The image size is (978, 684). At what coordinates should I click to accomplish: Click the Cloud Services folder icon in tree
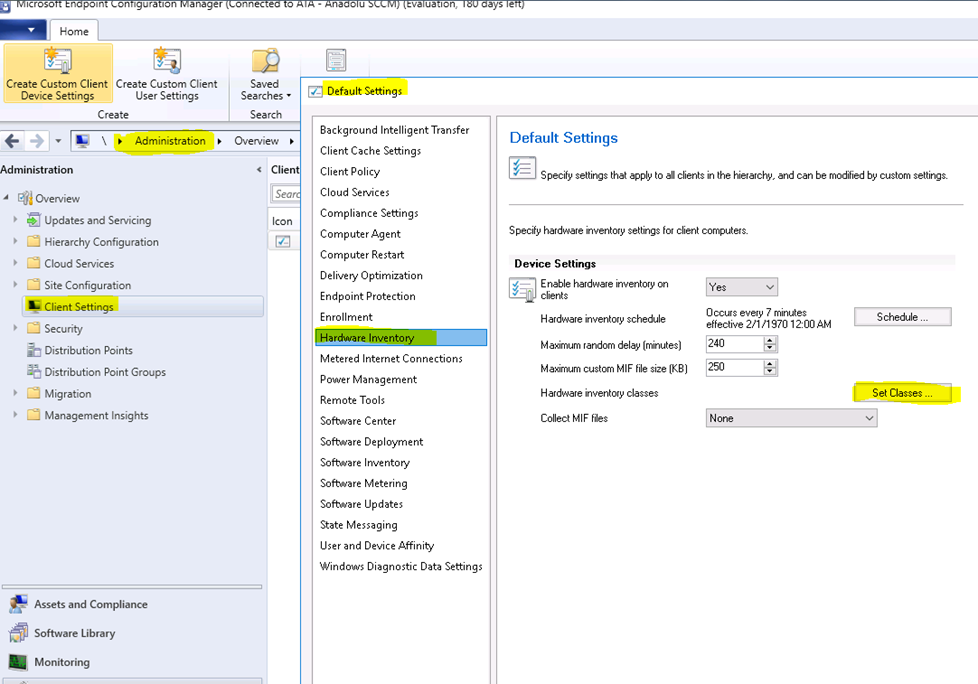coord(34,263)
